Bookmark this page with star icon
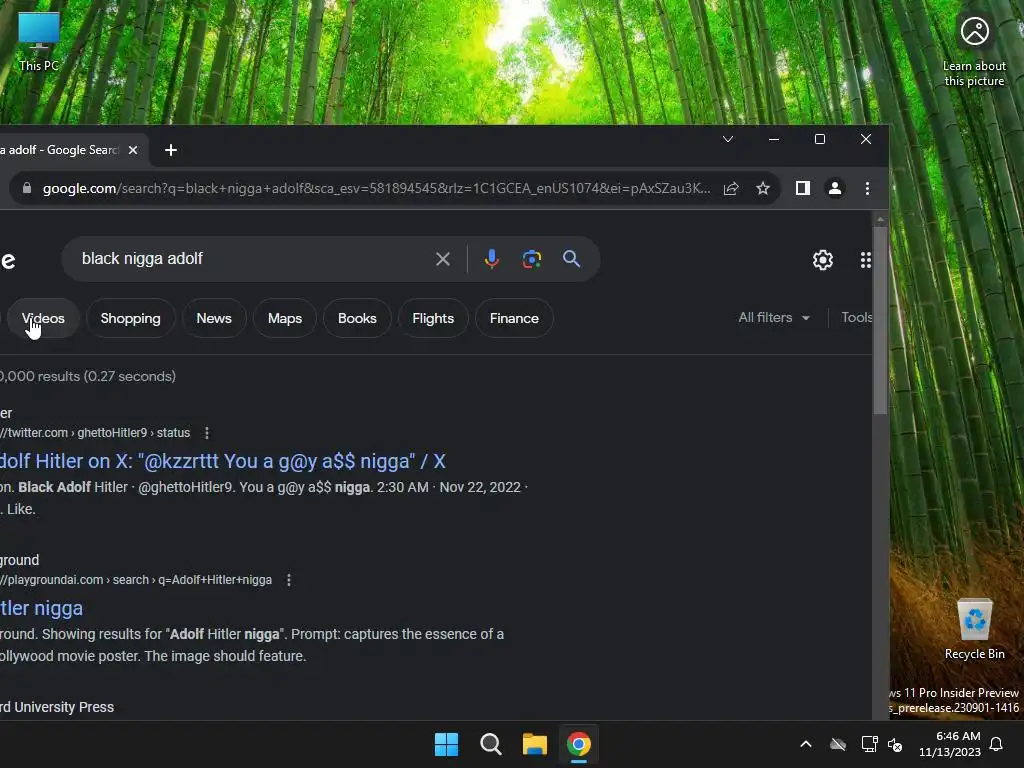This screenshot has width=1024, height=768. pos(763,189)
